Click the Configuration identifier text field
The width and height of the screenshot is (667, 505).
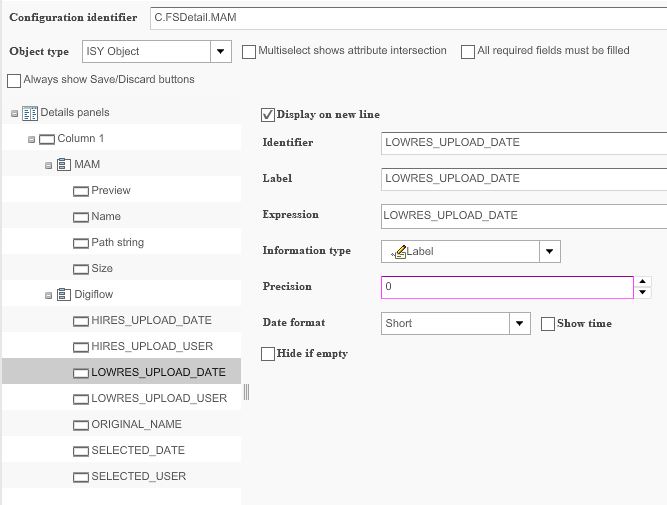pyautogui.click(x=408, y=18)
